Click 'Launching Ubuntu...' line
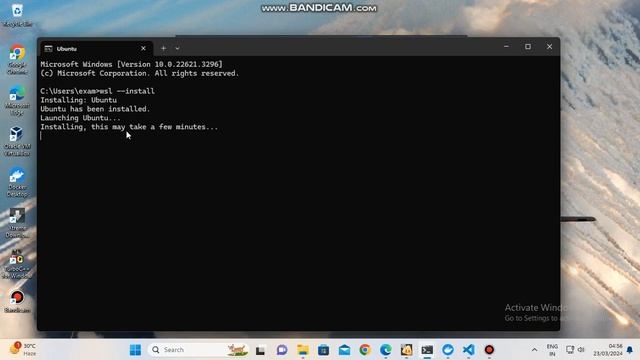Image resolution: width=640 pixels, height=360 pixels. 80,118
